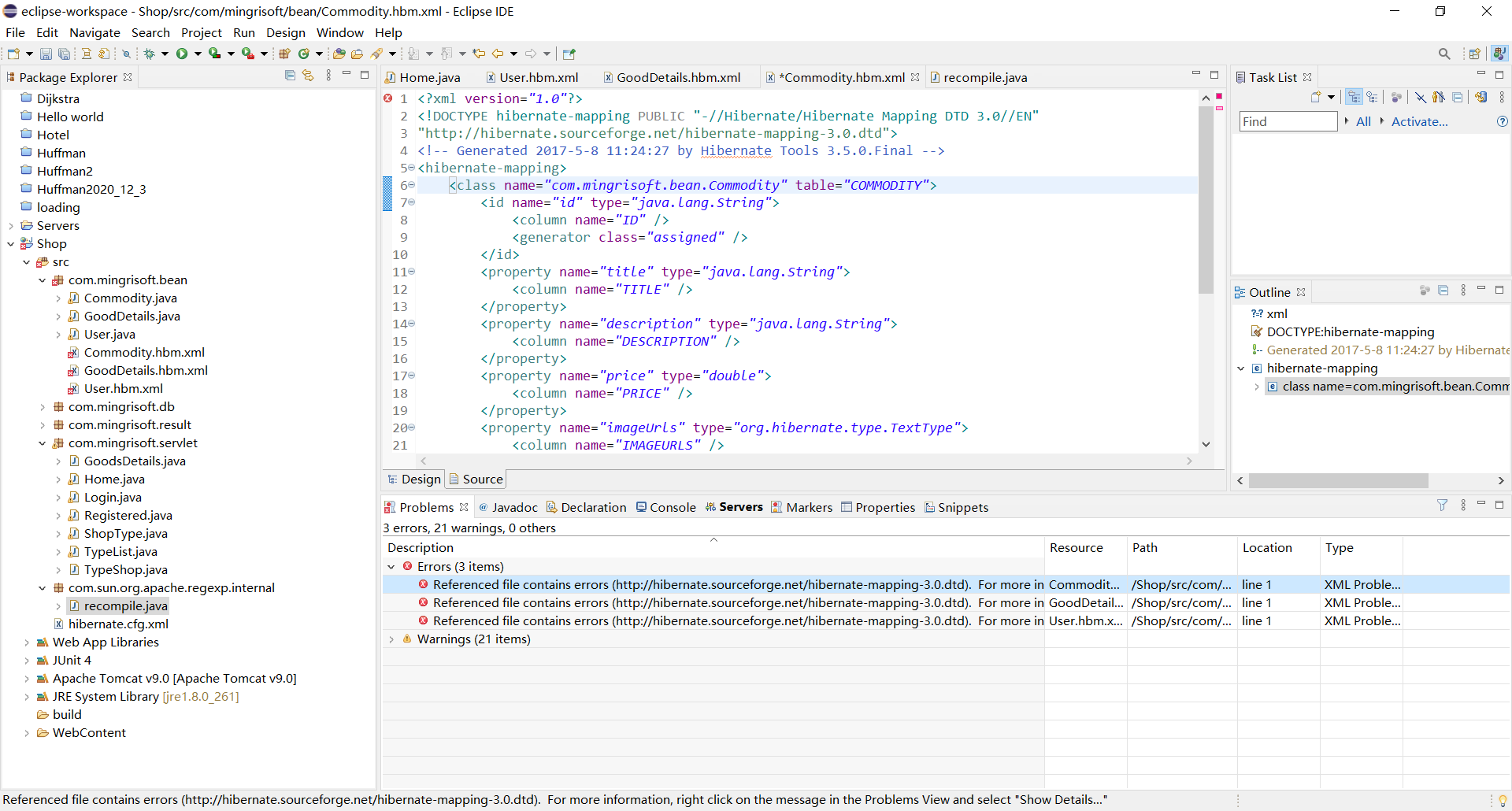Click the Resource column header
1512x811 pixels.
click(1085, 547)
